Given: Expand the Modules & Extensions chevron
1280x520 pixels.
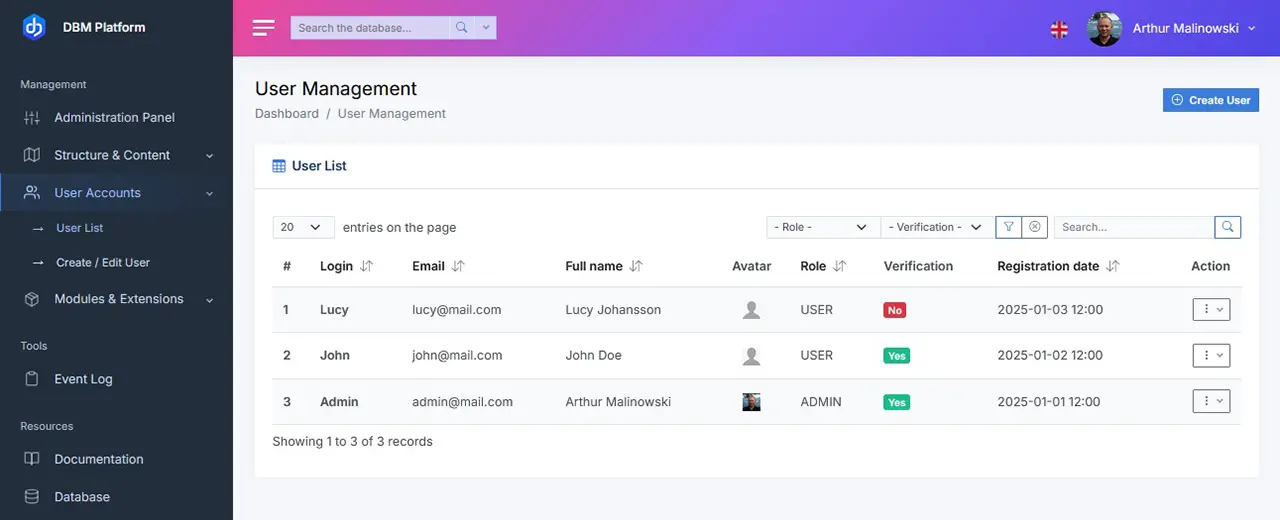Looking at the screenshot, I should tap(210, 300).
